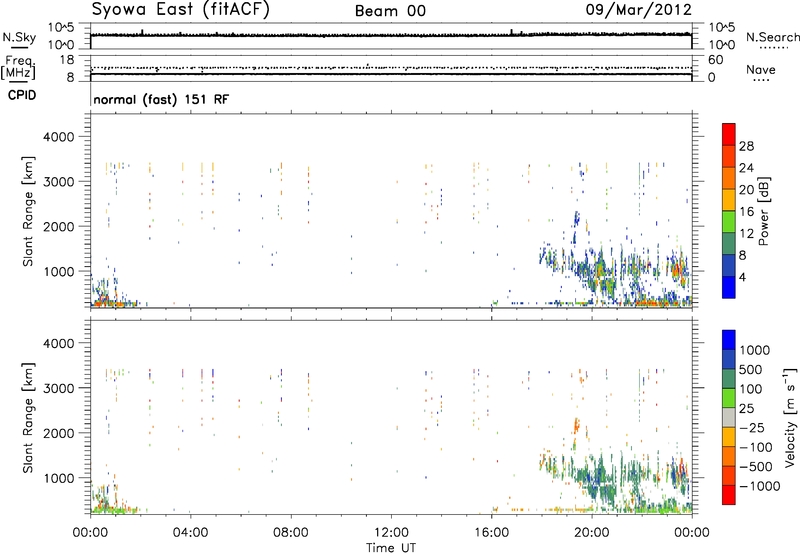This screenshot has width=800, height=554.
Task: Click the '-500' label on Velocity color bar
Action: coord(756,467)
